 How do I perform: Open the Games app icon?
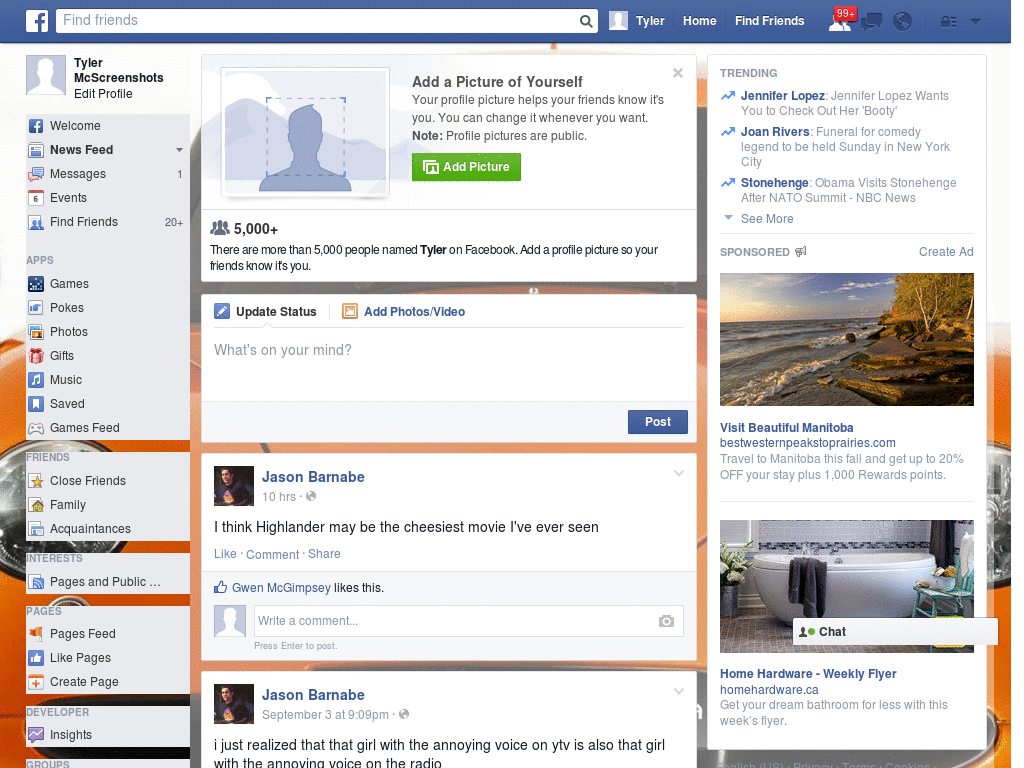[36, 284]
